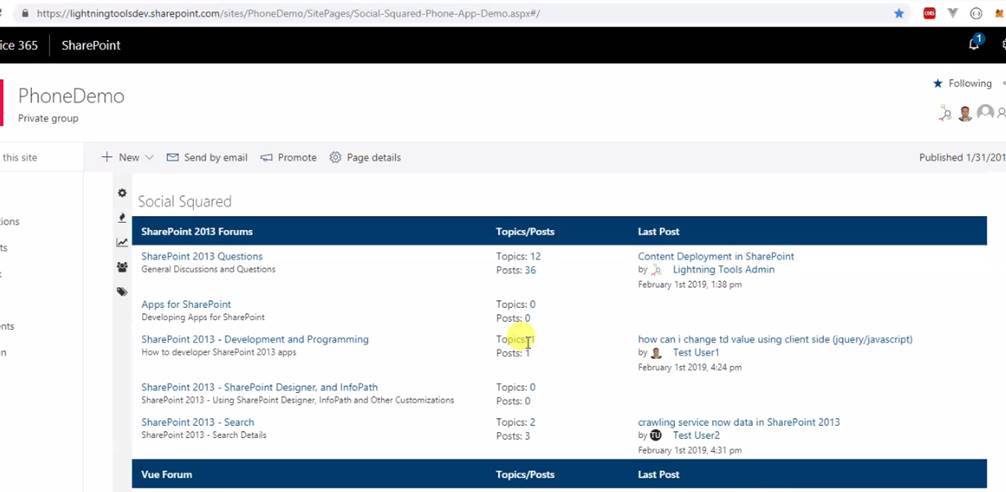
Task: Open the analytics line chart icon
Action: pyautogui.click(x=122, y=242)
